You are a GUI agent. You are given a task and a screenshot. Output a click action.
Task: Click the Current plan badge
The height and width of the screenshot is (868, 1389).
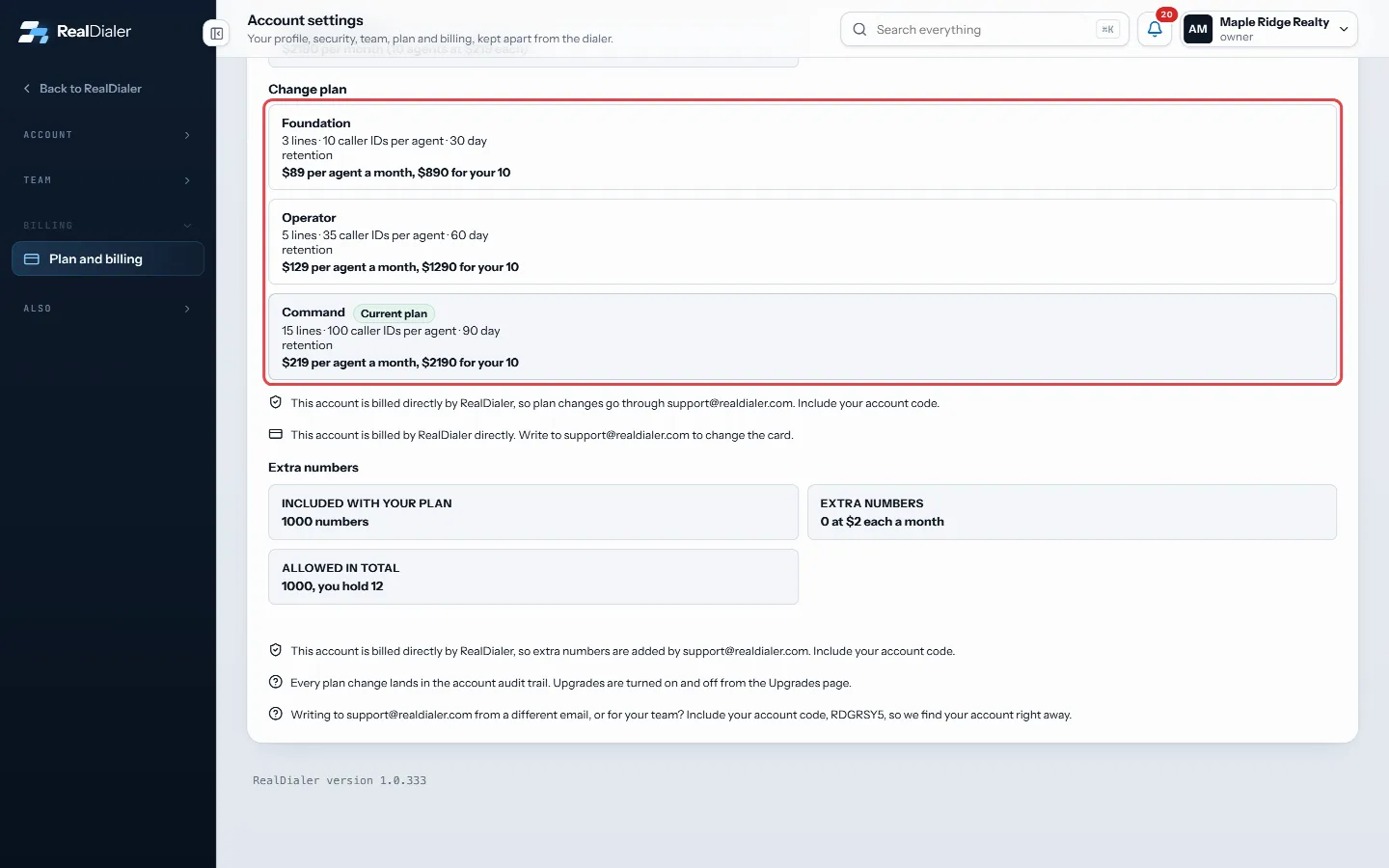pos(394,313)
